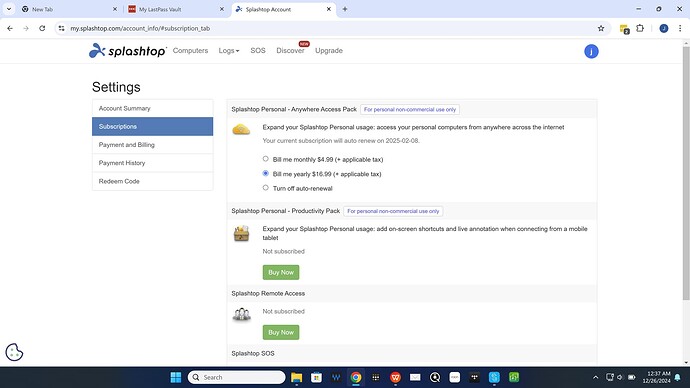The height and width of the screenshot is (388, 690).
Task: Open the Upgrade page
Action: pos(329,51)
